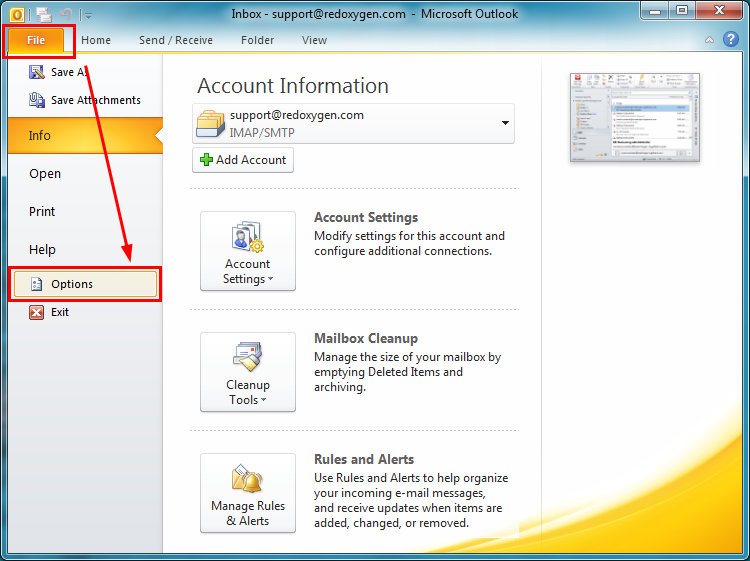Image resolution: width=750 pixels, height=561 pixels.
Task: Open Microsoft Outlook Help question mark icon
Action: pos(730,39)
